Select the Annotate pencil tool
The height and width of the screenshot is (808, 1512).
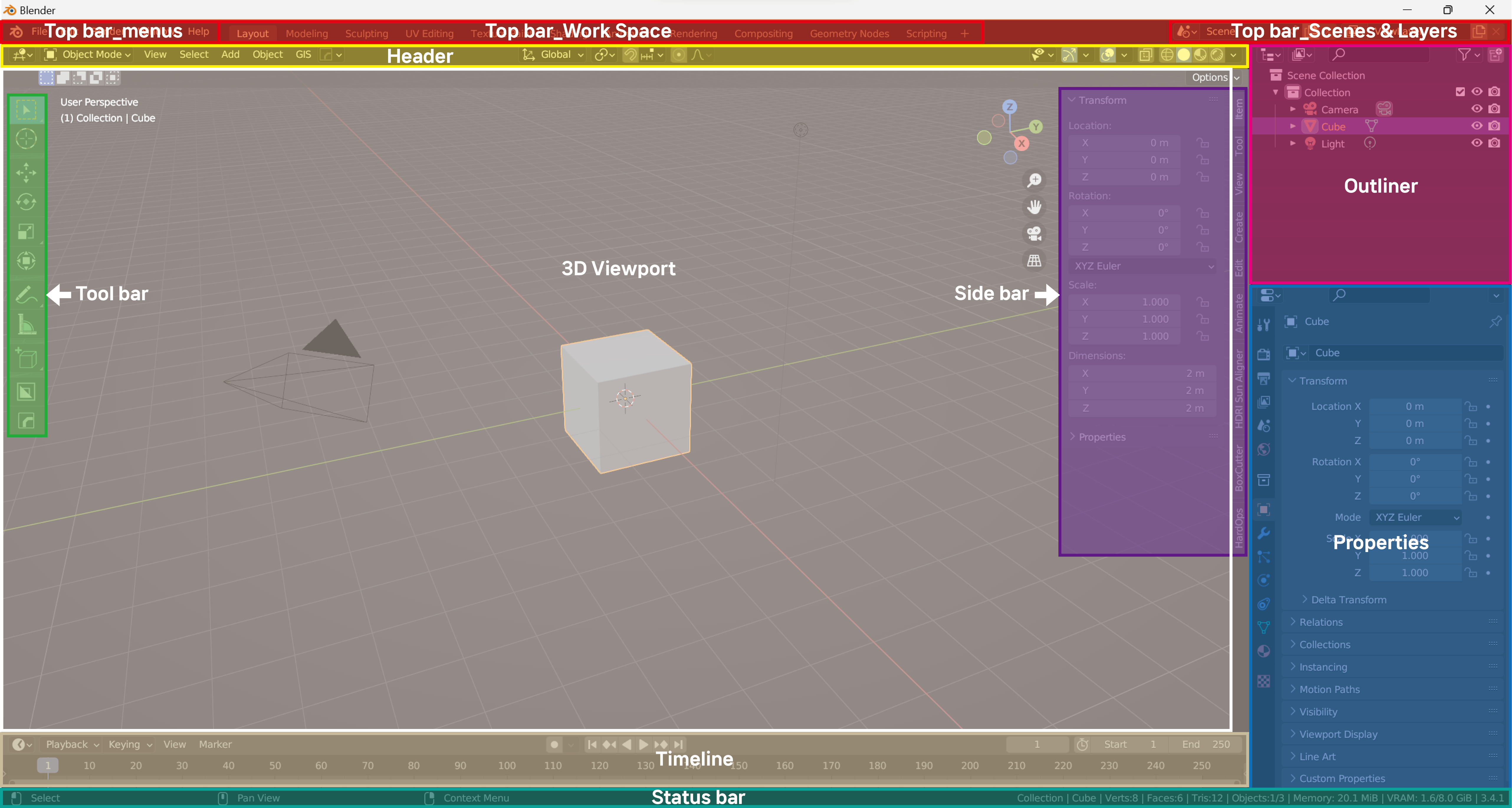[26, 295]
